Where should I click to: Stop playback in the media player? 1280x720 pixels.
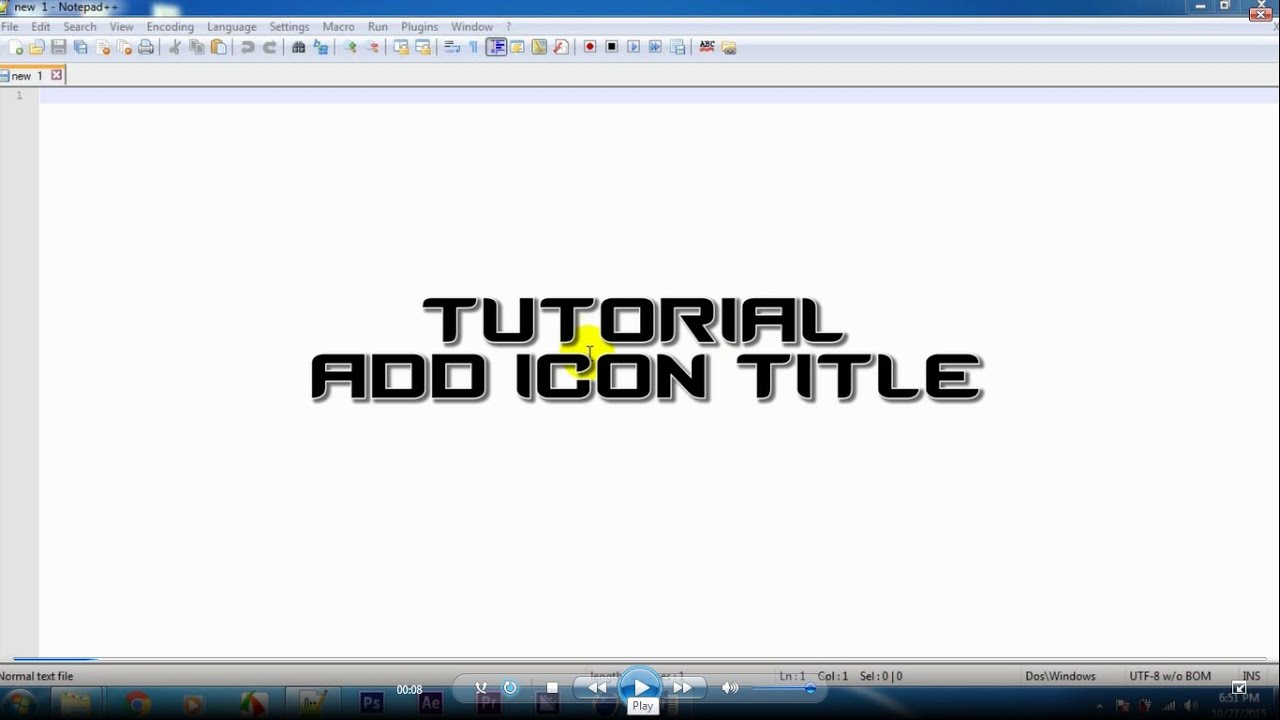tap(552, 688)
